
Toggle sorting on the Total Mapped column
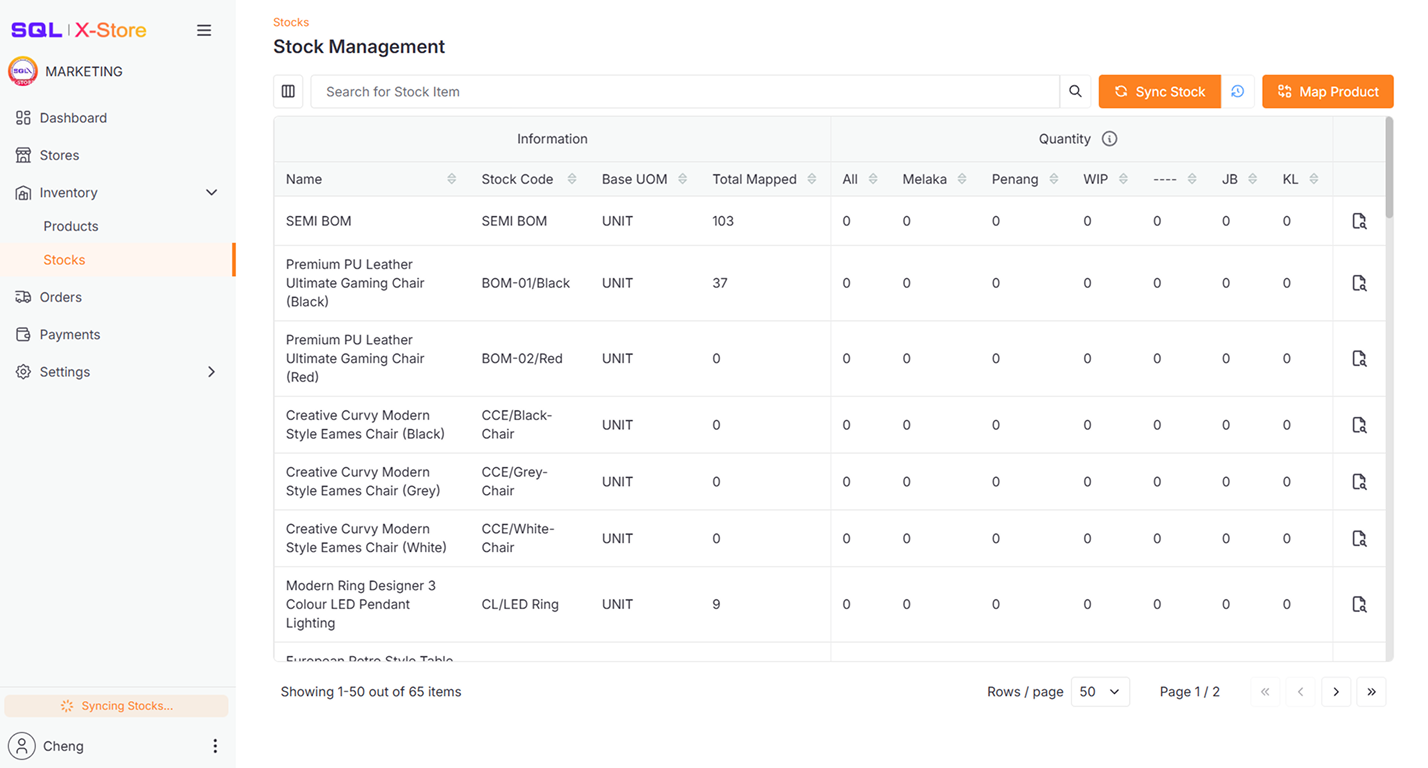(812, 179)
